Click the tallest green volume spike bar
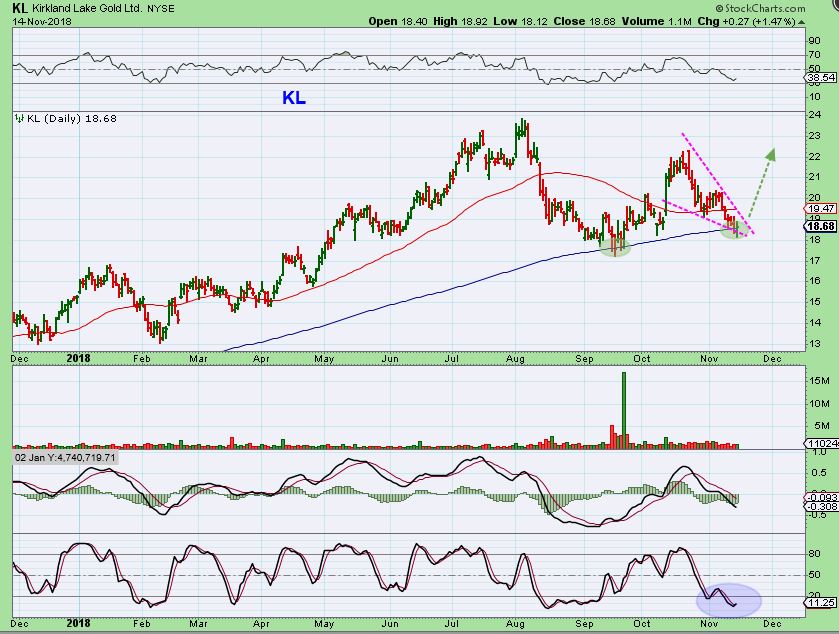 624,410
